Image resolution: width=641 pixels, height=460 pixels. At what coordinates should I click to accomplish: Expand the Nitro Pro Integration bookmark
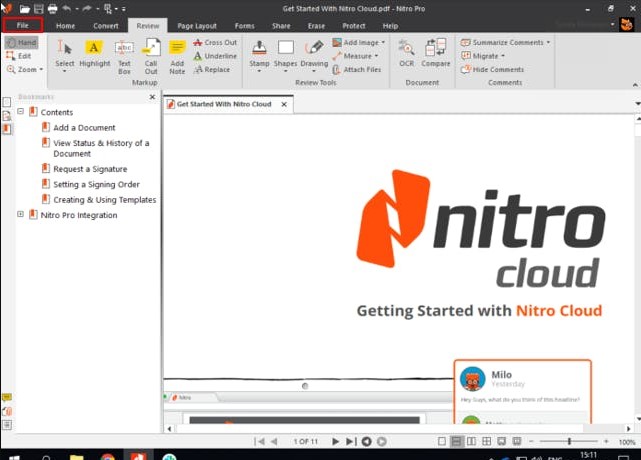point(20,214)
